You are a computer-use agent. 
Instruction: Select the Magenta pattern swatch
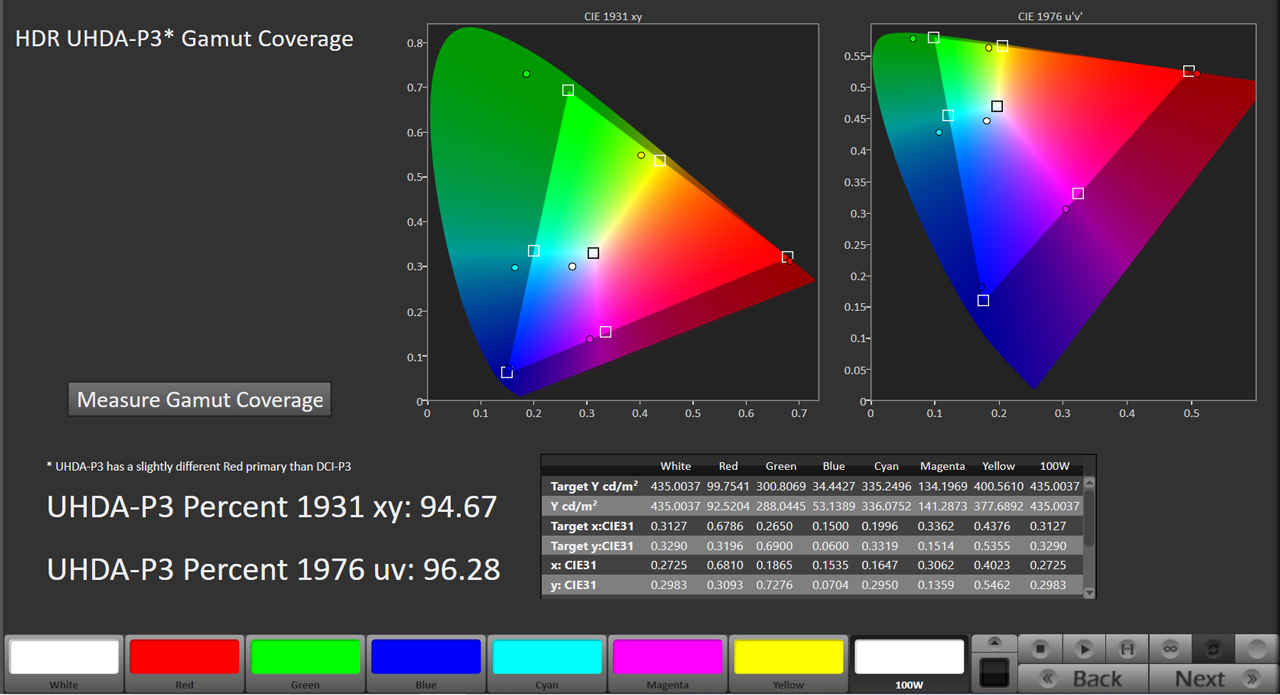[667, 663]
